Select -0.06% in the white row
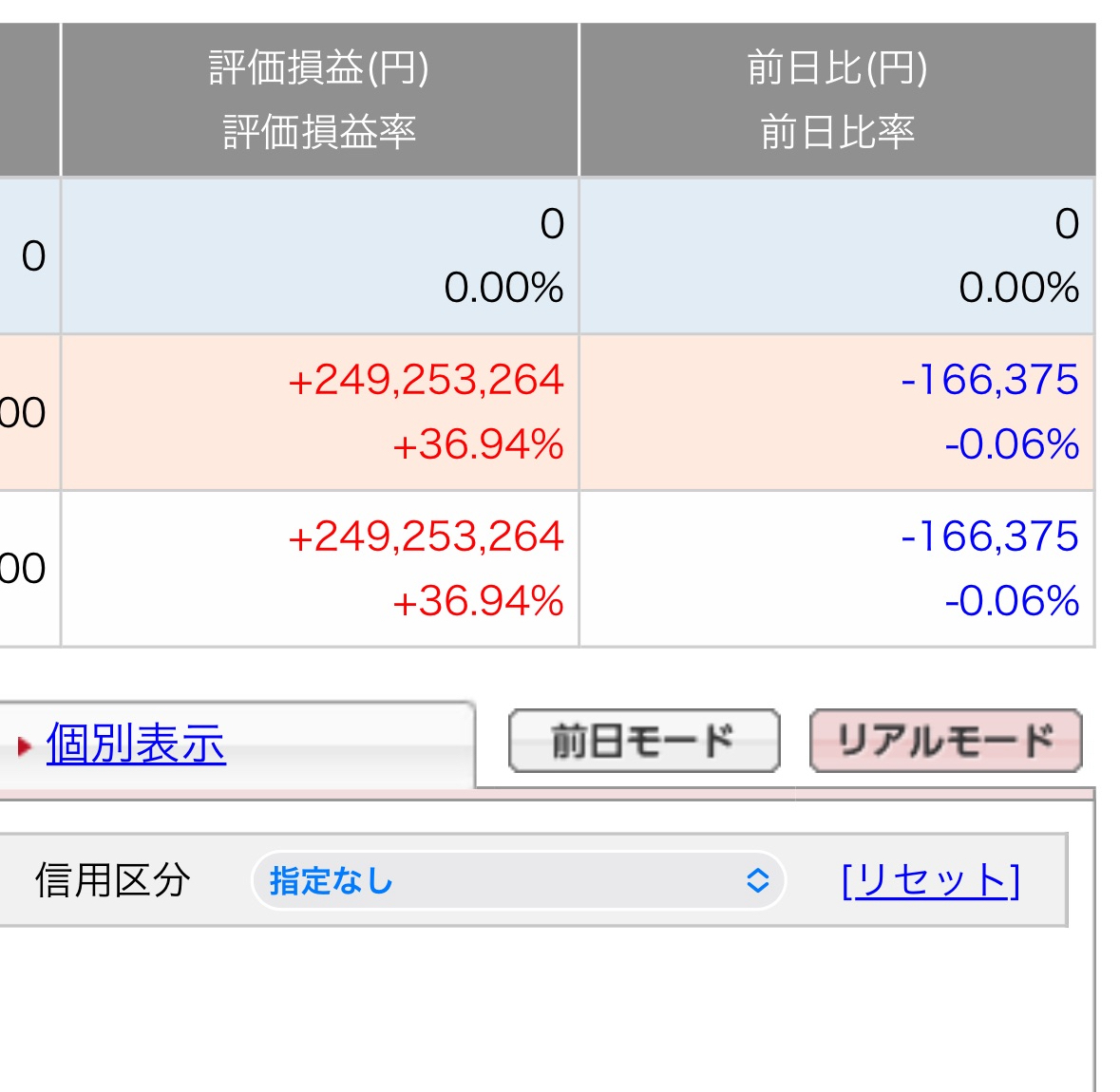The image size is (1120, 1092). (1012, 601)
